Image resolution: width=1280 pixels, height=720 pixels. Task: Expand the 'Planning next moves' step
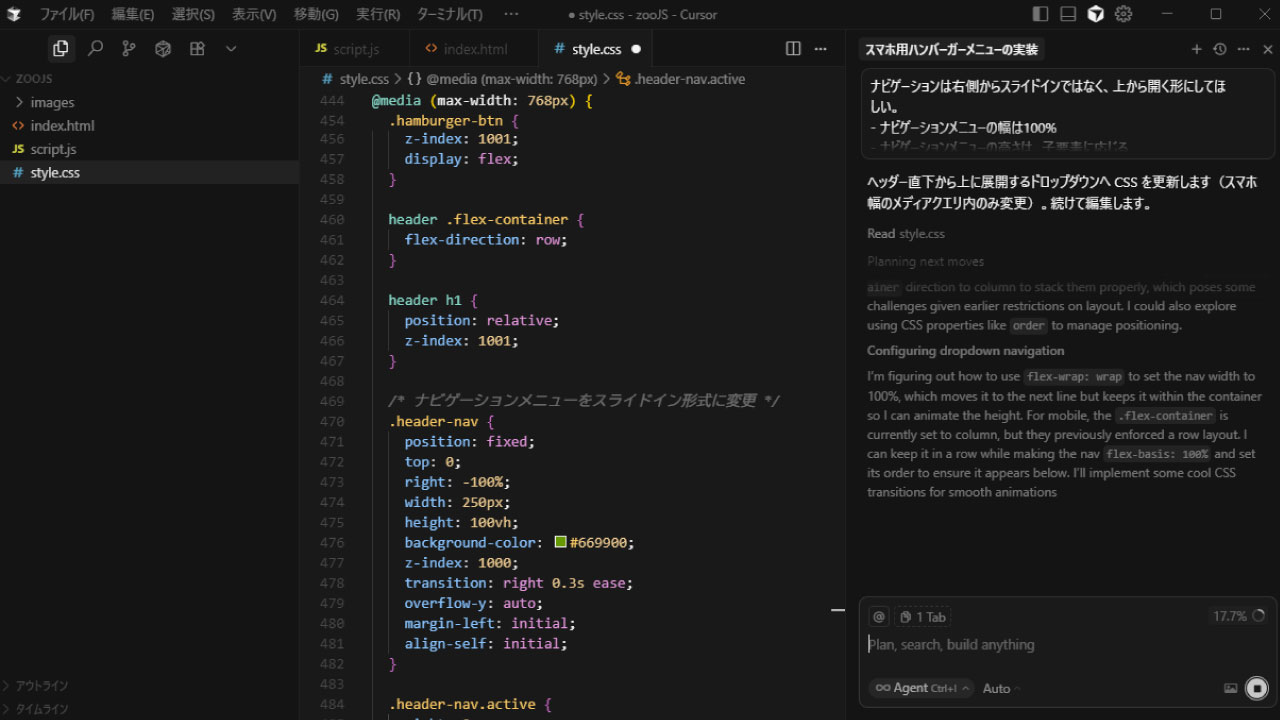coord(925,261)
